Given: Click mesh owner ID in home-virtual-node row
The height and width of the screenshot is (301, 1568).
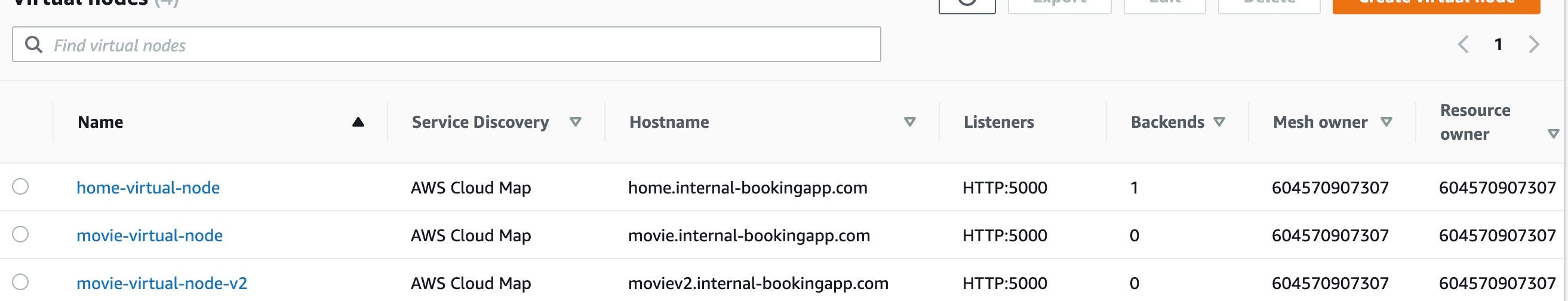Looking at the screenshot, I should (1330, 188).
